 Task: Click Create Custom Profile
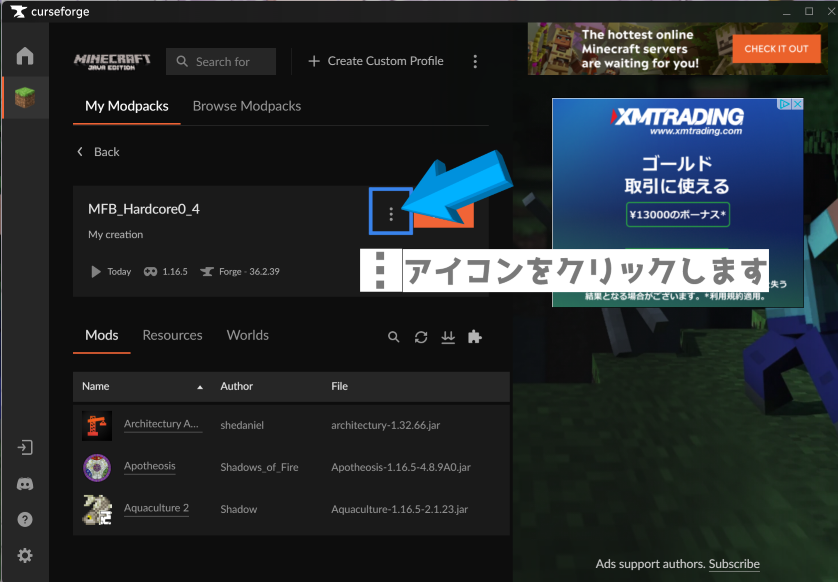pos(376,61)
